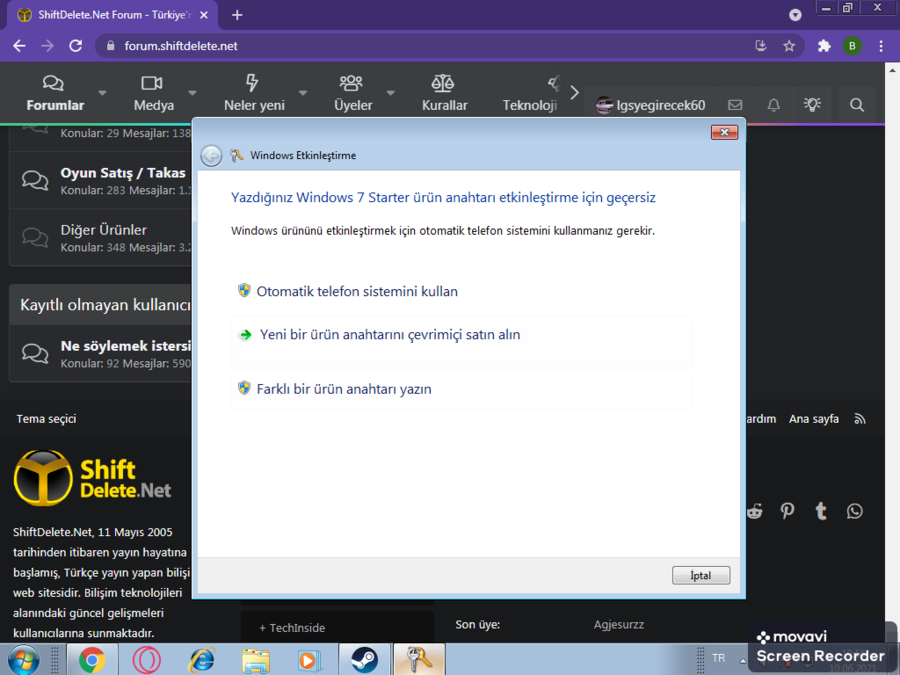Open the Neler yeni navigation item

pyautogui.click(x=254, y=93)
